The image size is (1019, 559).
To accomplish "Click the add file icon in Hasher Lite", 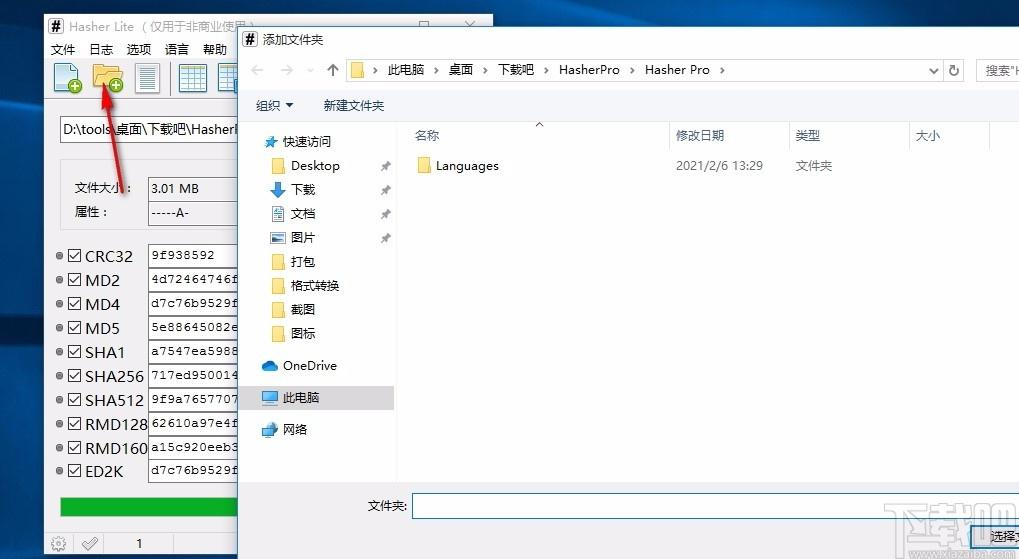I will (67, 77).
